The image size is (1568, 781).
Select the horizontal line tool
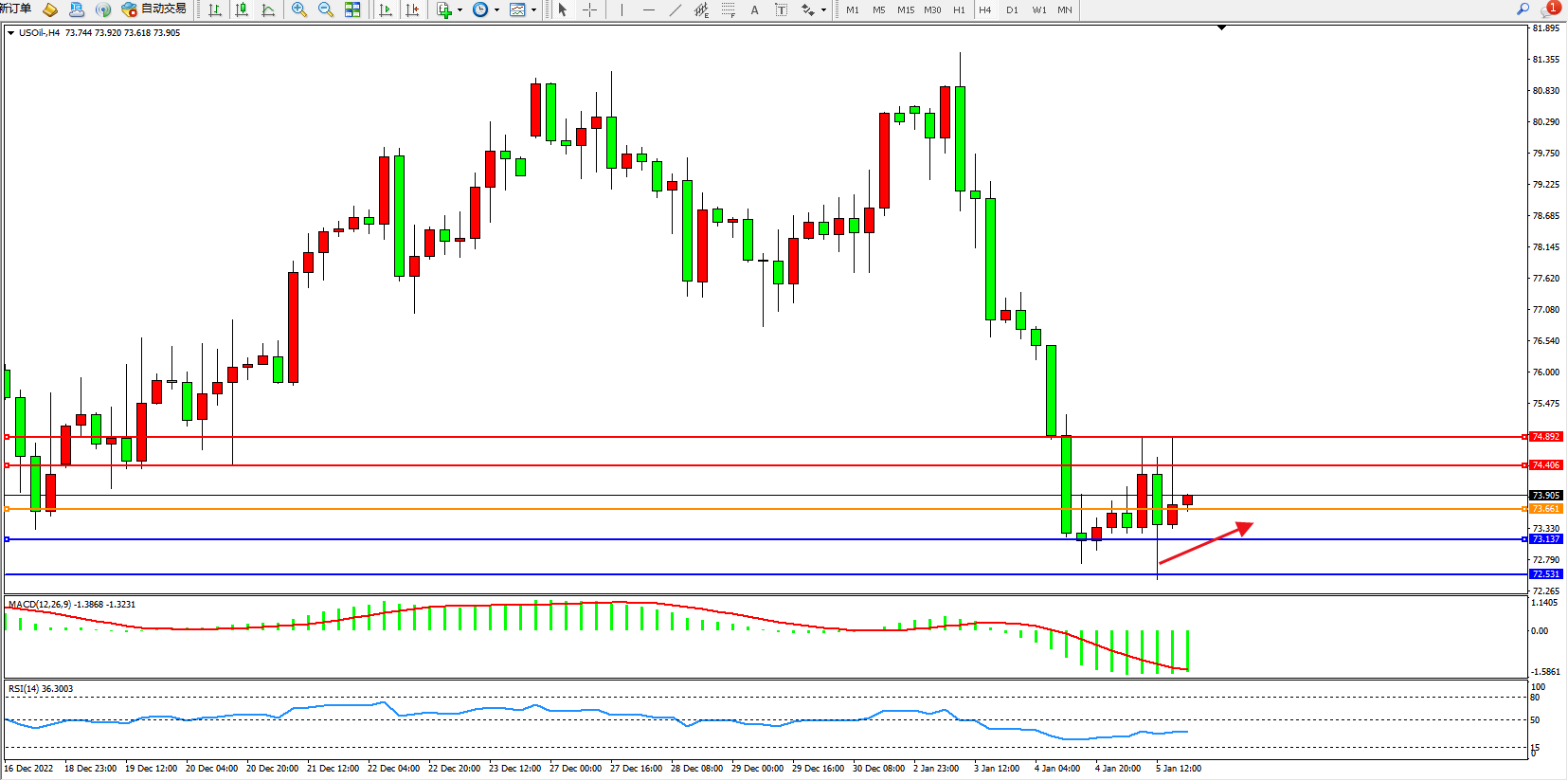coord(648,9)
